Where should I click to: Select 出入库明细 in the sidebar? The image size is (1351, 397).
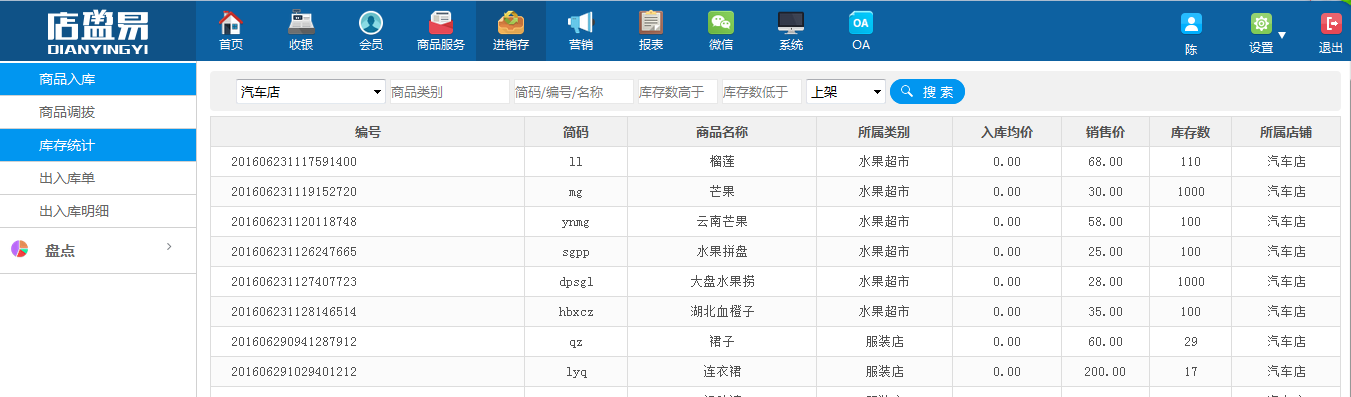pos(98,211)
